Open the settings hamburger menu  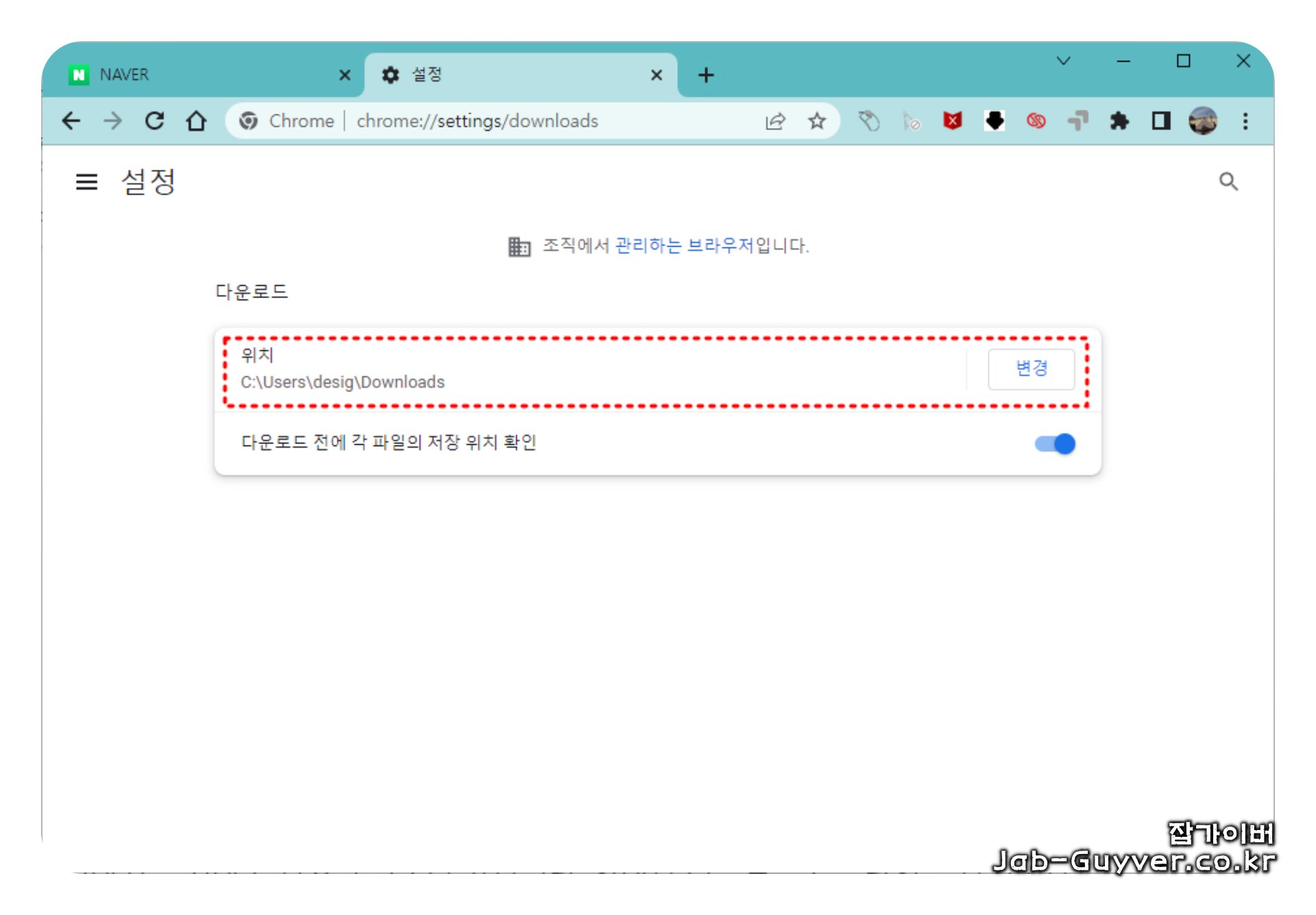[86, 182]
